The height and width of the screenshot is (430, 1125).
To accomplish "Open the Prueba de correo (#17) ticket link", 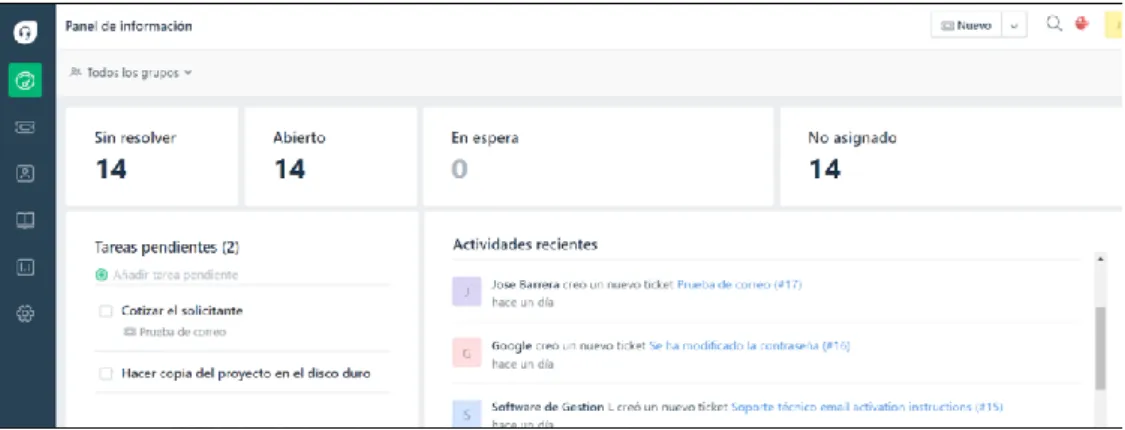I will (739, 285).
